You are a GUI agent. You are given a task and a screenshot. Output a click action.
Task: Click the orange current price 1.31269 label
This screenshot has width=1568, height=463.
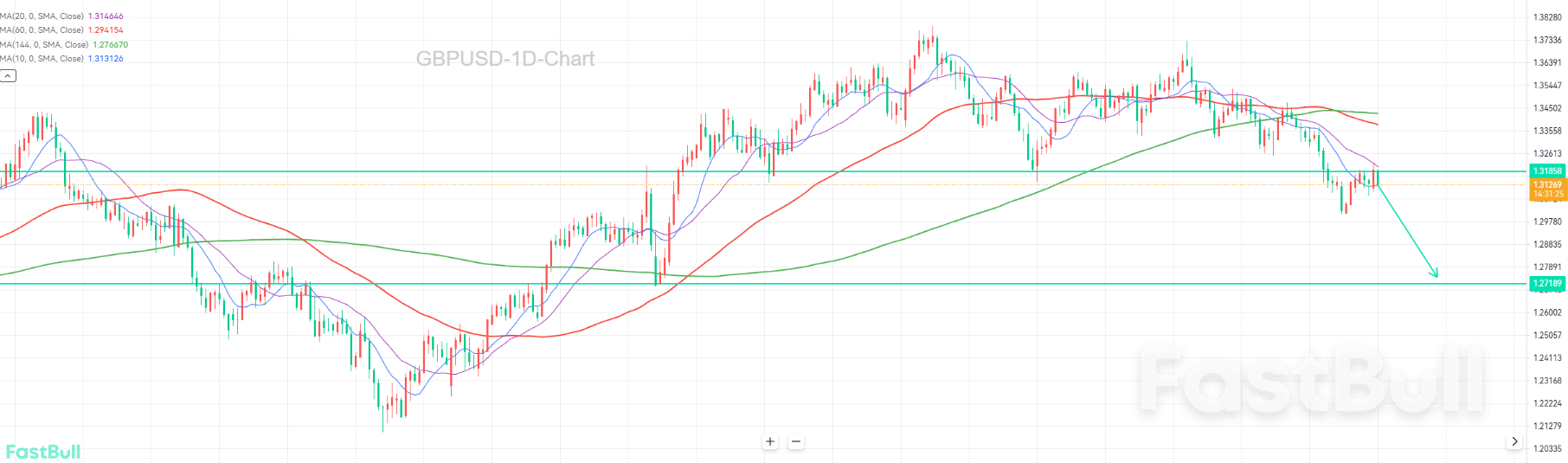pos(1547,185)
